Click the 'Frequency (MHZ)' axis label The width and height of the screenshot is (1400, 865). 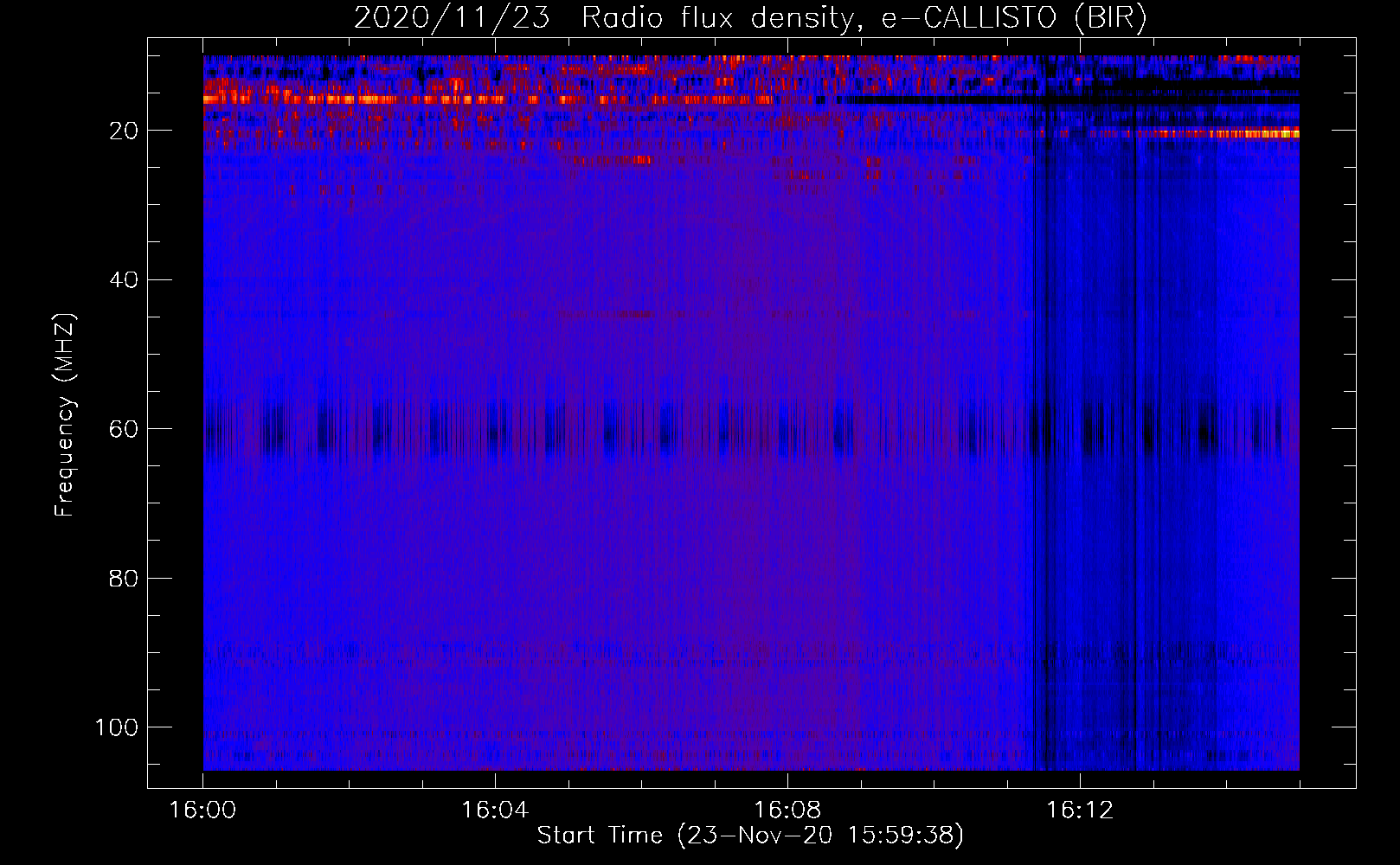(x=65, y=414)
